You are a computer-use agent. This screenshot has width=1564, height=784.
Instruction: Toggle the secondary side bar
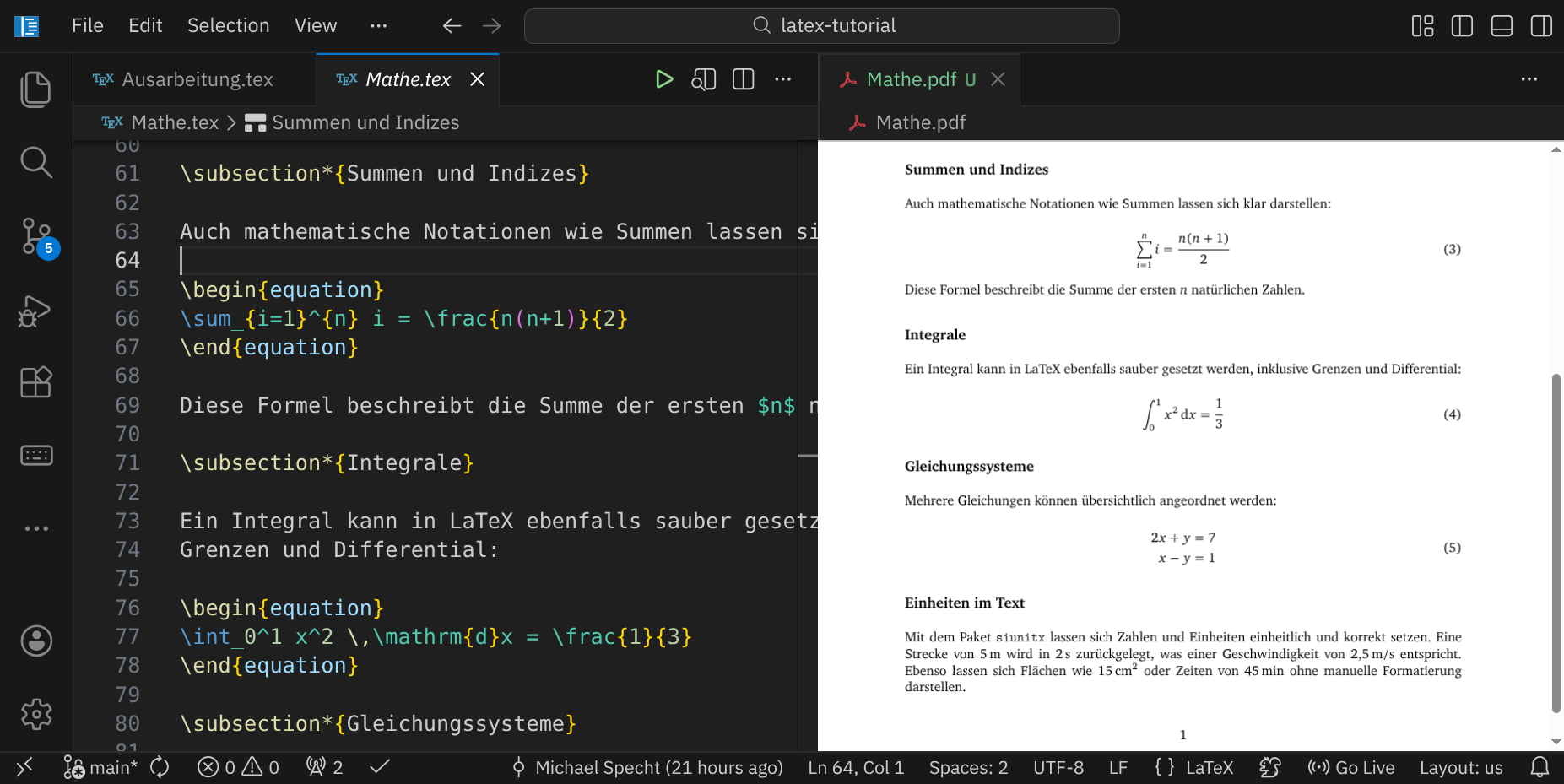click(x=1540, y=26)
